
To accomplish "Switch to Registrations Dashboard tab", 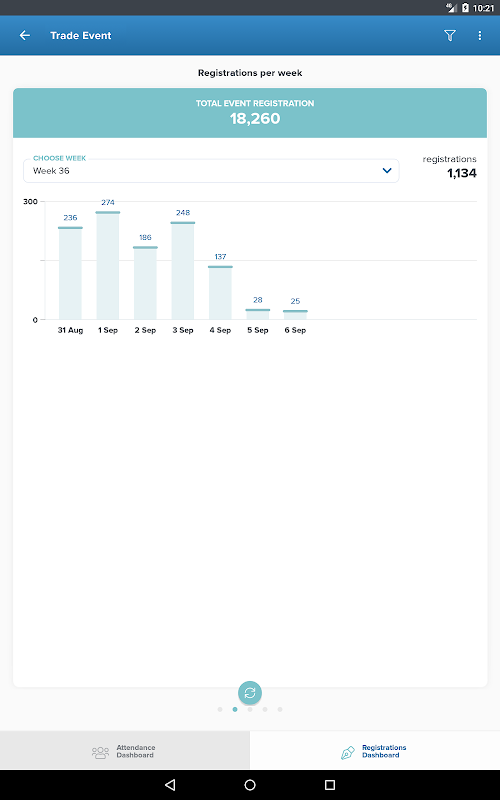I will coord(375,751).
